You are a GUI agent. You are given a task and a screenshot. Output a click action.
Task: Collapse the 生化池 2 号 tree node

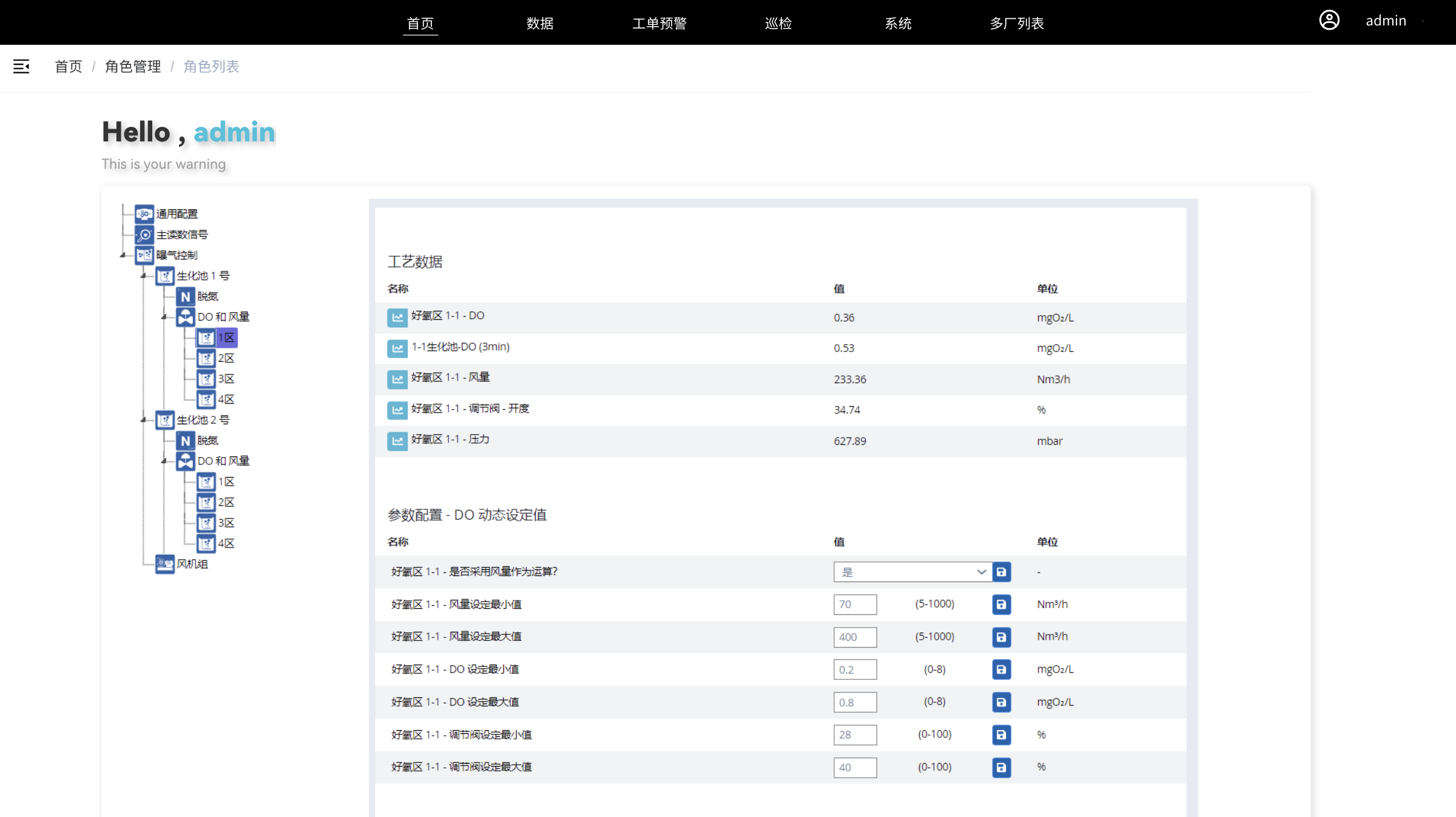pyautogui.click(x=144, y=420)
